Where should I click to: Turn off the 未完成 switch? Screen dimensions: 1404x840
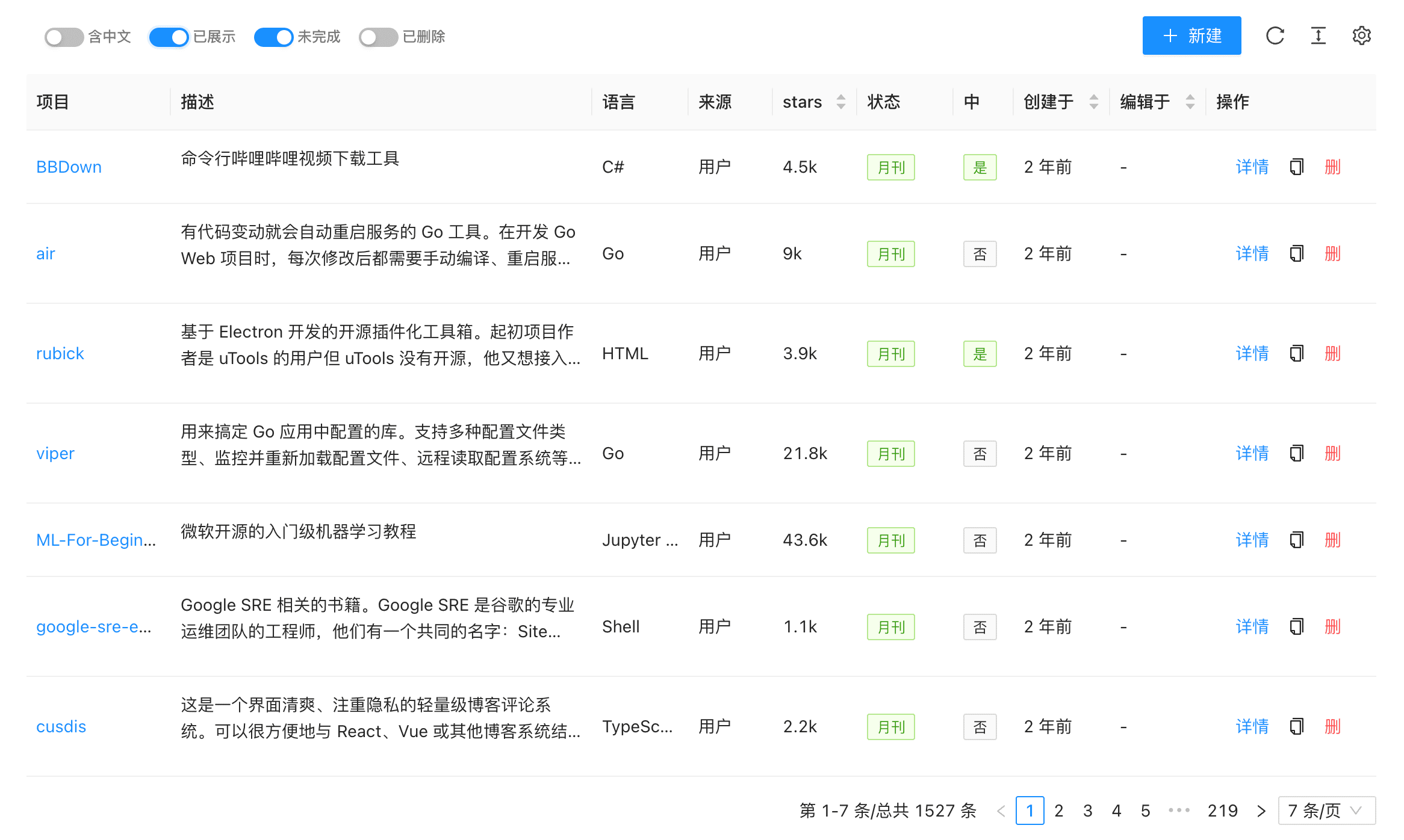(x=273, y=37)
